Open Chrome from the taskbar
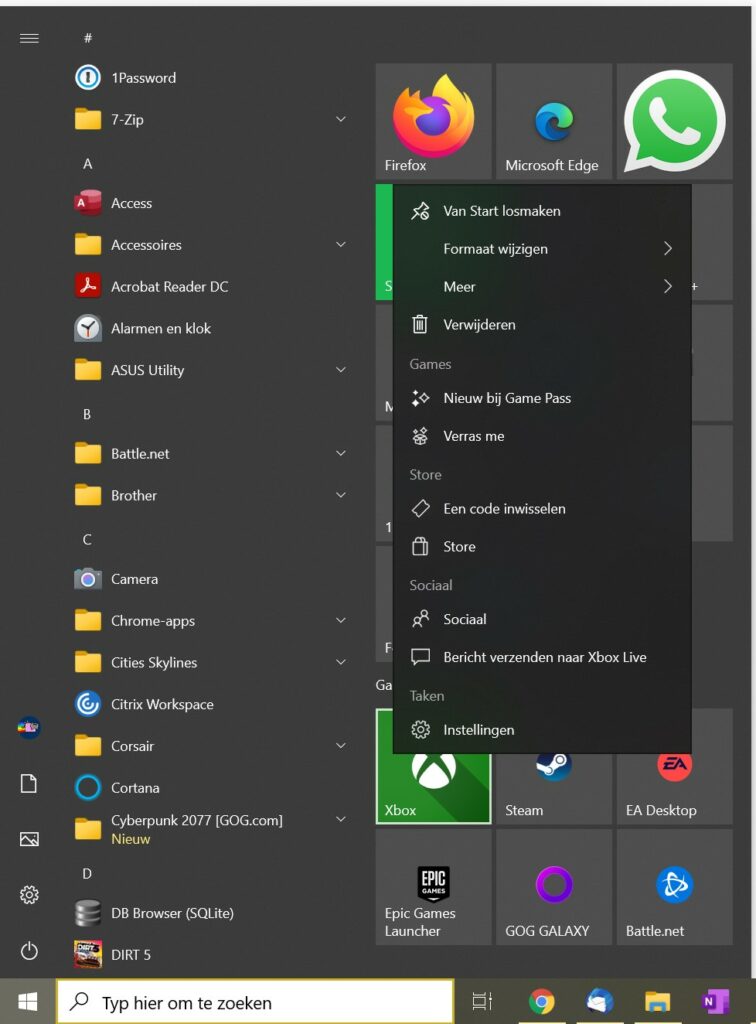The image size is (756, 1024). tap(541, 1001)
